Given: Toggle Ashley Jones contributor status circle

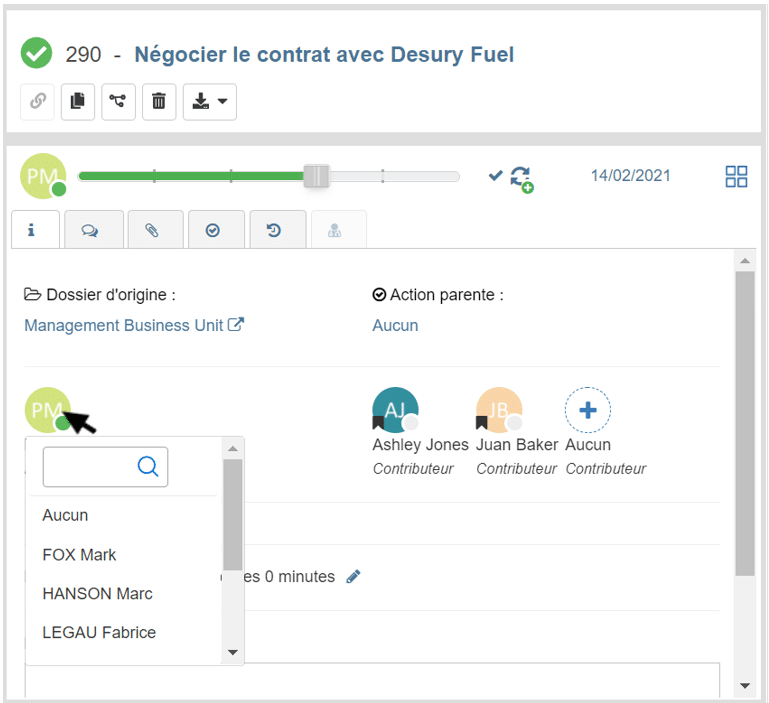Looking at the screenshot, I should 410,423.
